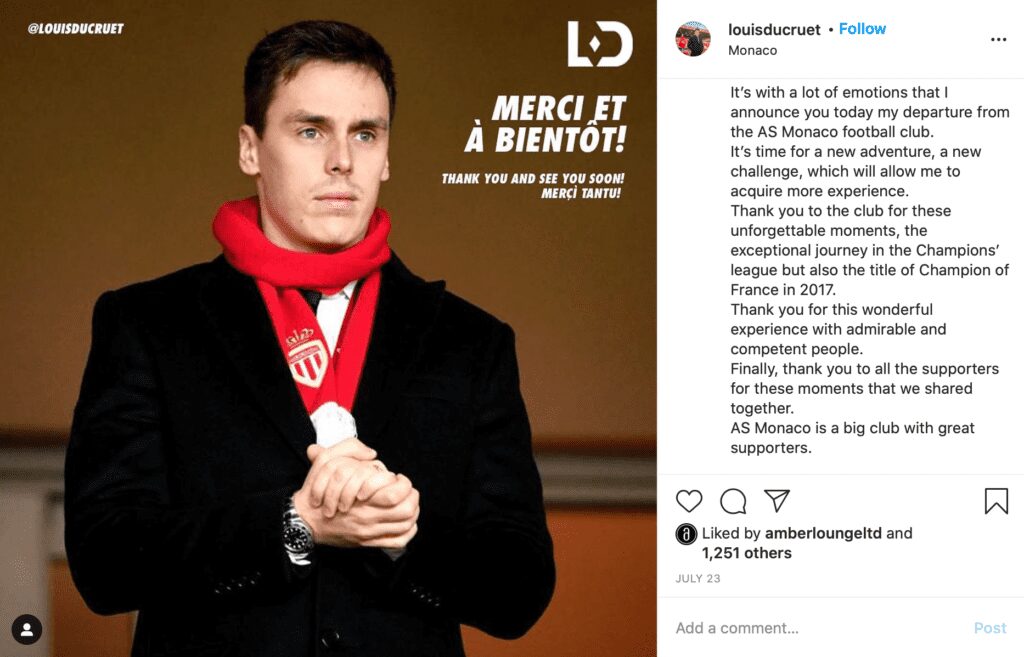Click the LD logo on the photo
1024x657 pixels.
(x=600, y=44)
